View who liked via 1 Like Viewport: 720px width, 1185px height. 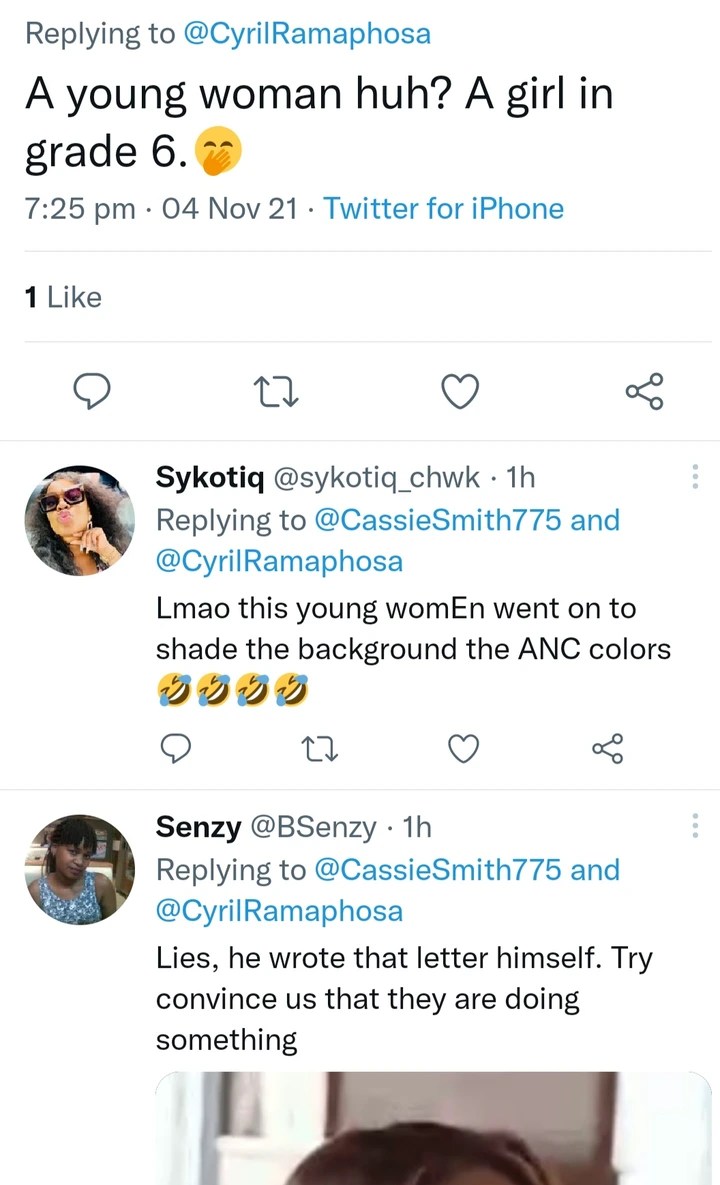pyautogui.click(x=62, y=297)
